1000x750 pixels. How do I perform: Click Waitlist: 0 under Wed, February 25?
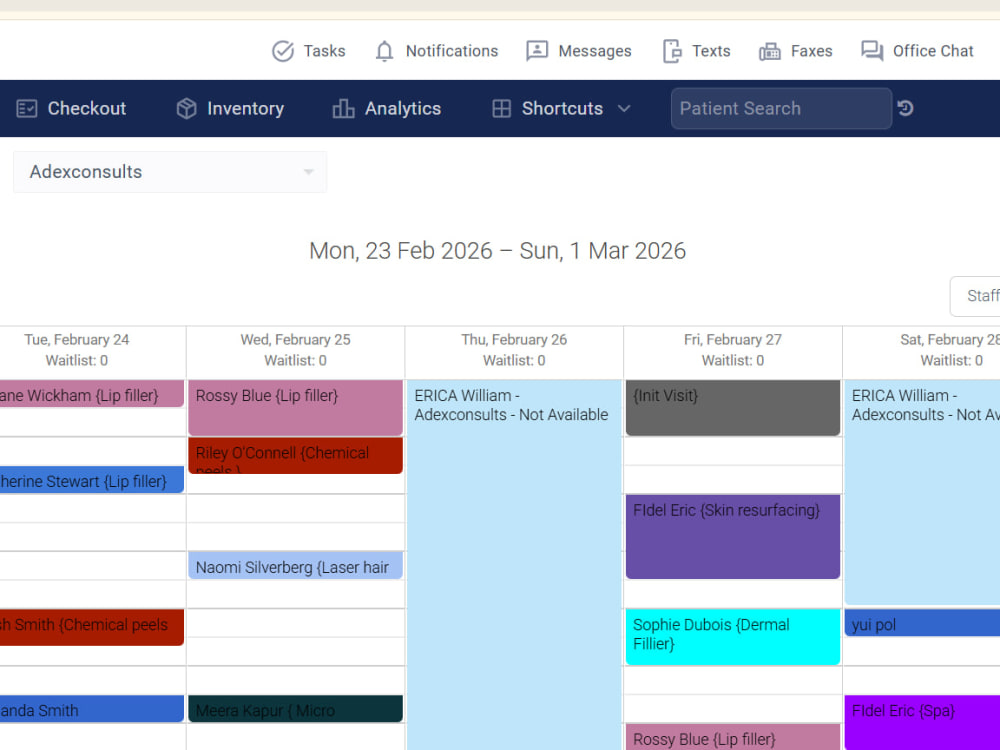point(295,361)
